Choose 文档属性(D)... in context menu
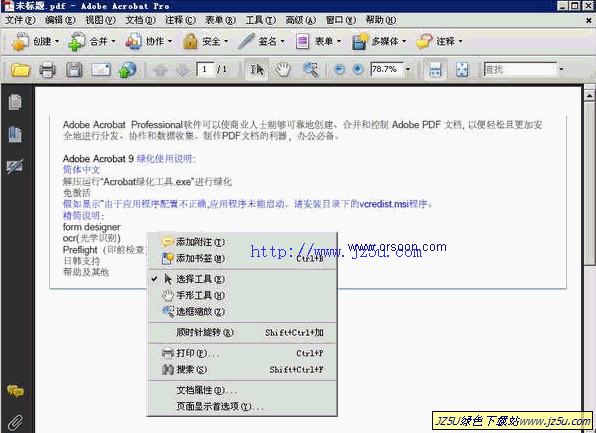This screenshot has width=596, height=433. (242, 390)
